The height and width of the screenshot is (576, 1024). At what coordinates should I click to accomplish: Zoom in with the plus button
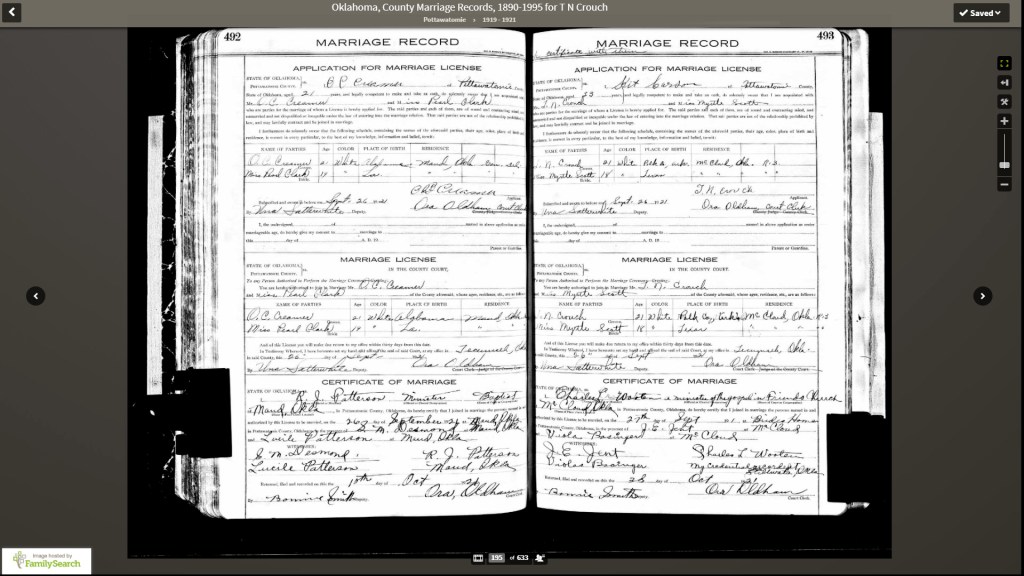click(x=1004, y=121)
